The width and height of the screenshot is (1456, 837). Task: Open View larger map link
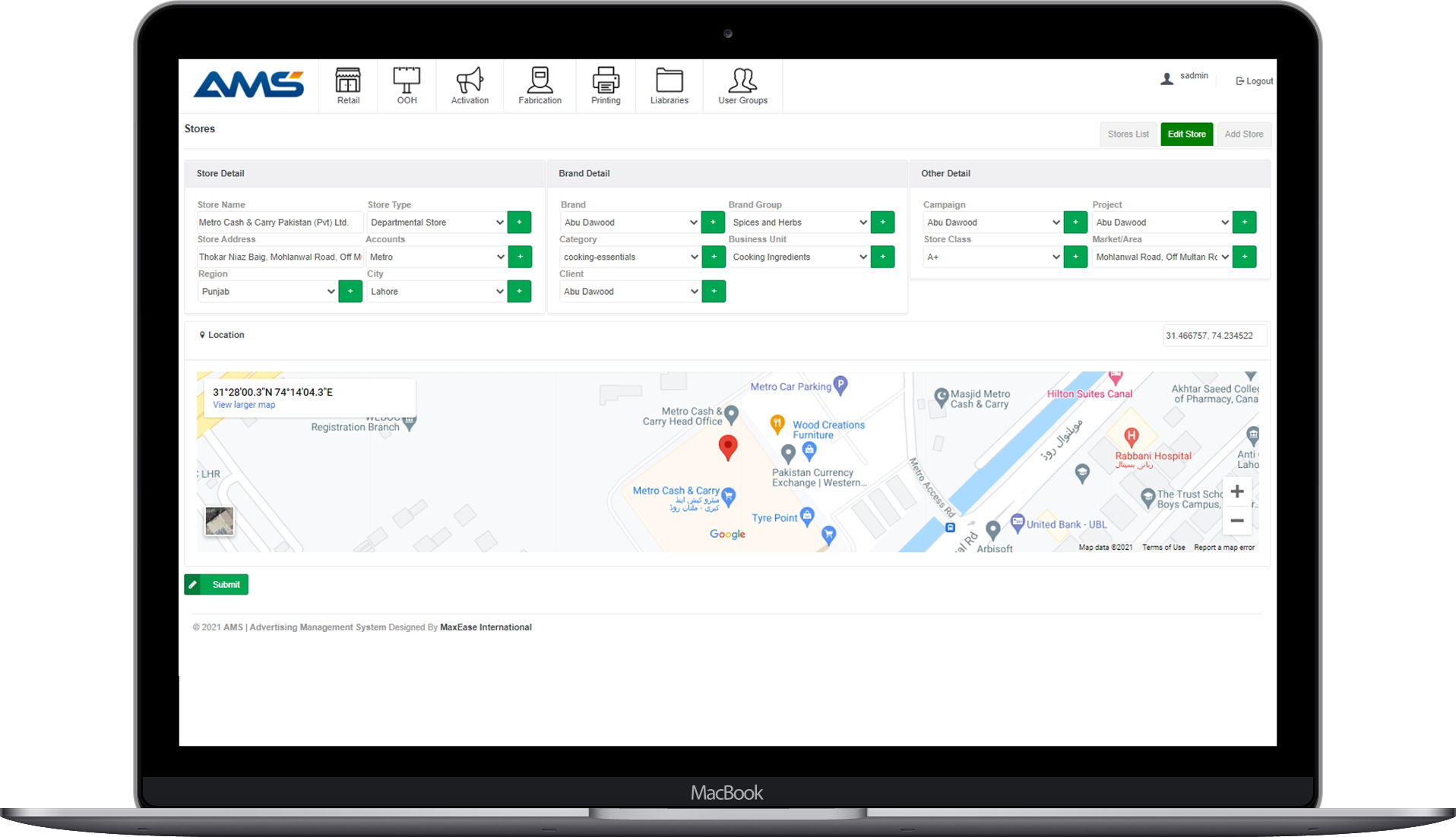244,405
